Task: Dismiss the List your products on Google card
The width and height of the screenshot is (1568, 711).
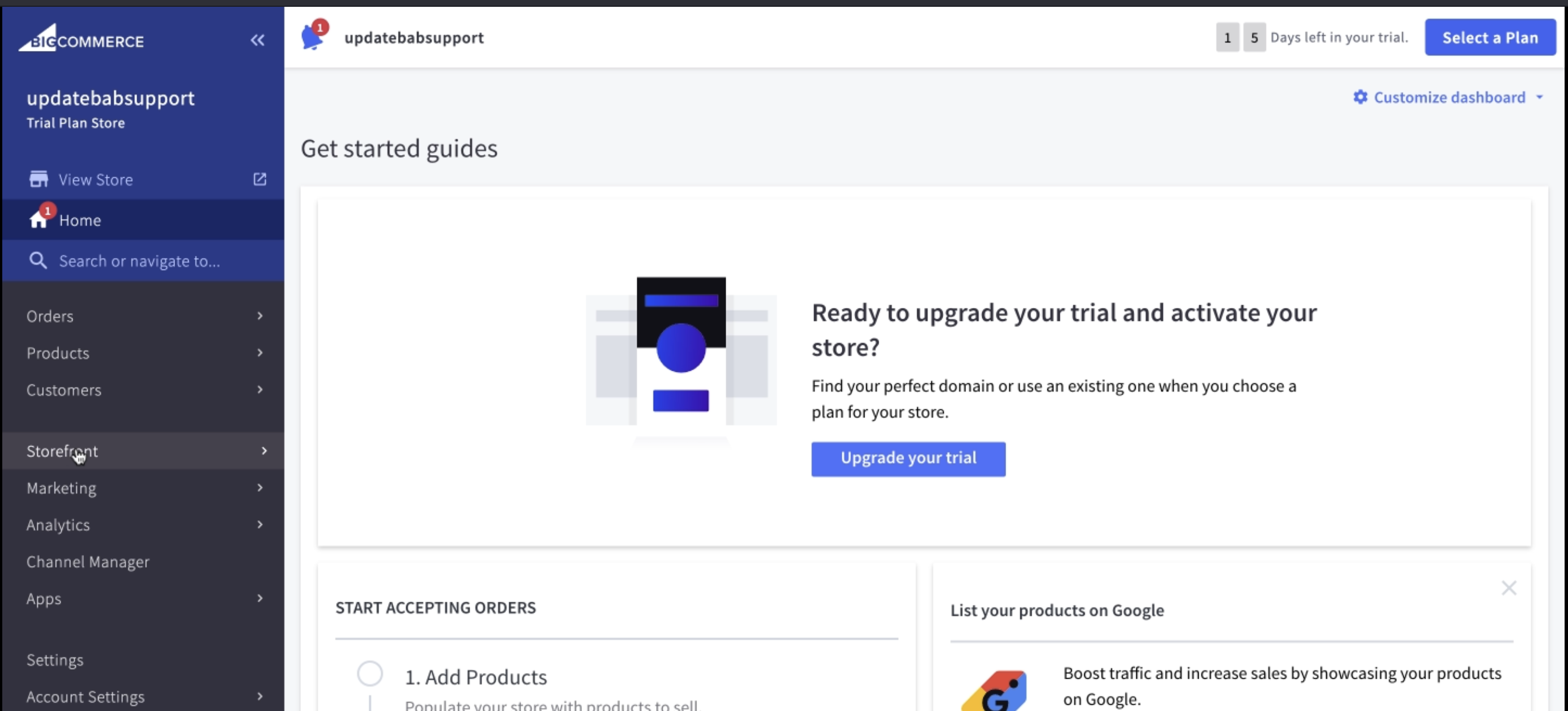Action: 1509,588
